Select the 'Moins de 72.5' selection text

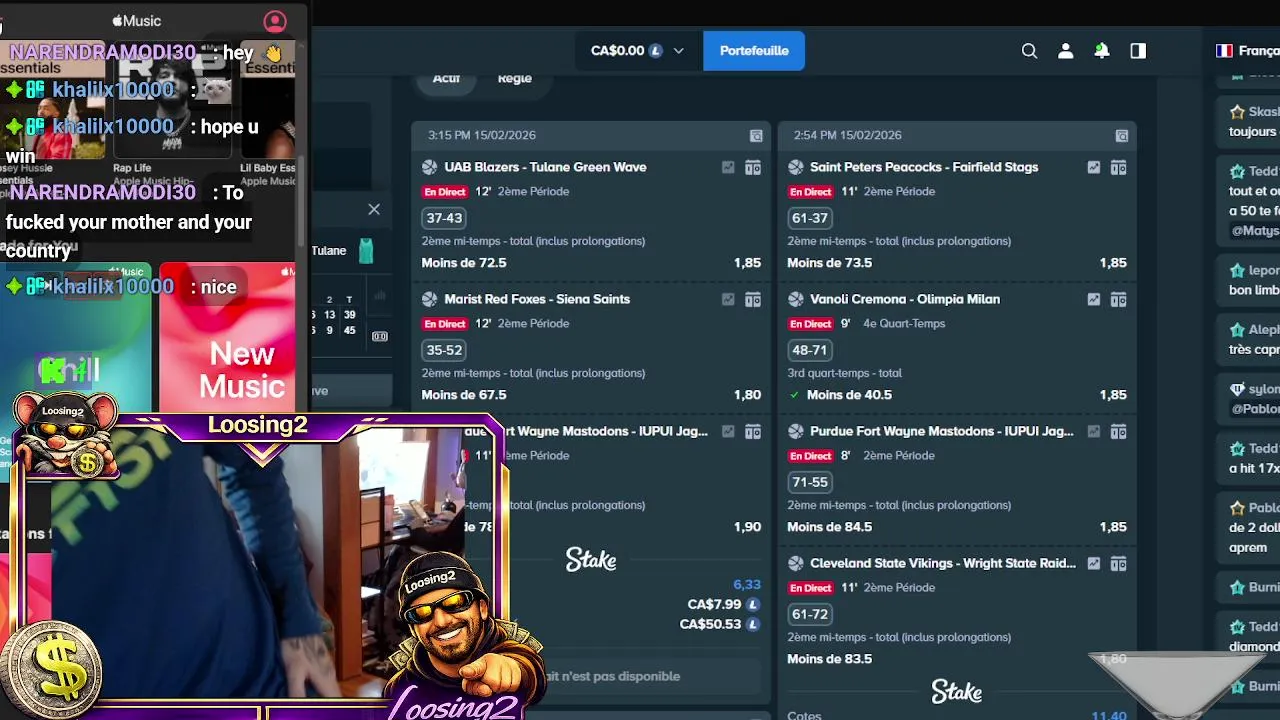[464, 263]
